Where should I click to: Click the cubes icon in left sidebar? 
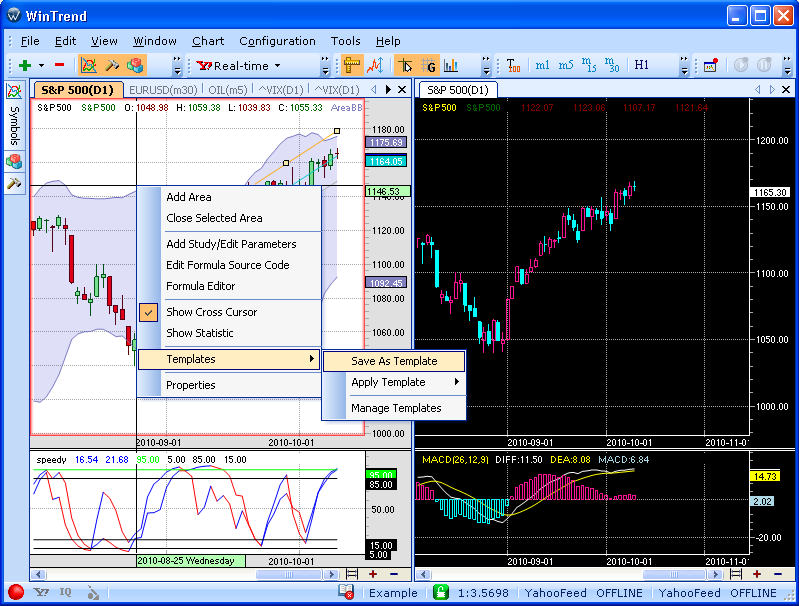(x=14, y=162)
